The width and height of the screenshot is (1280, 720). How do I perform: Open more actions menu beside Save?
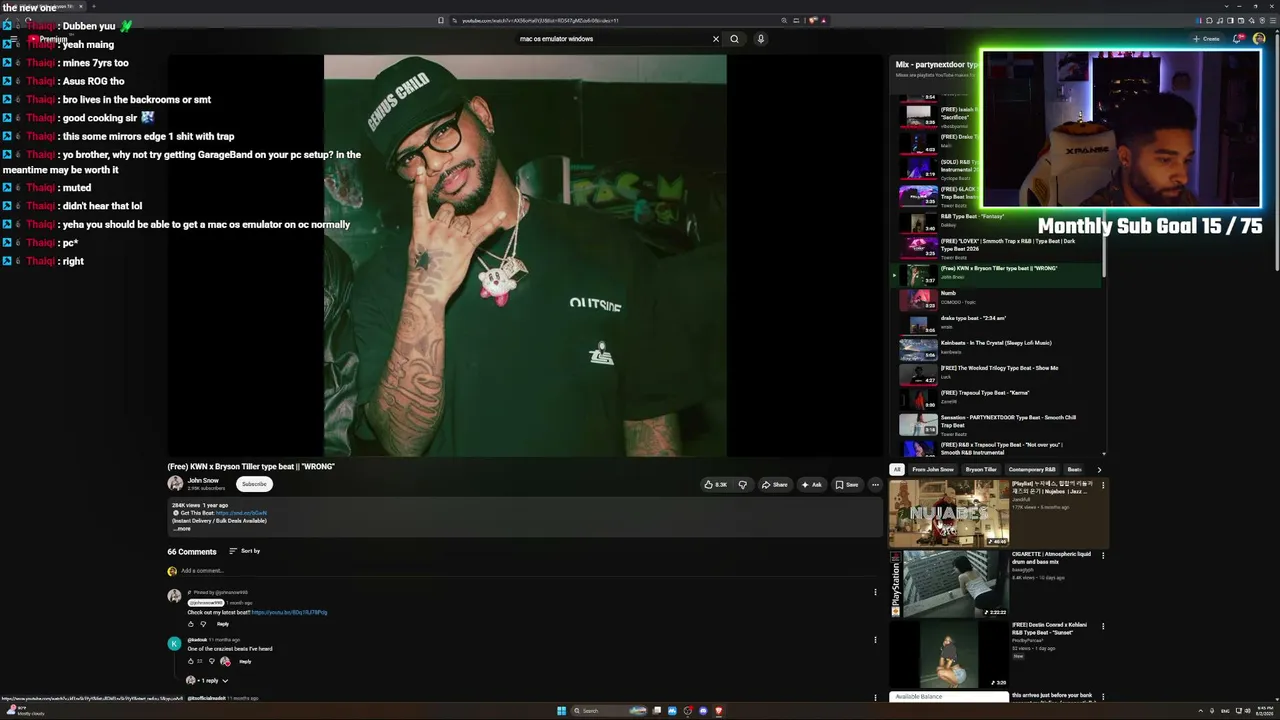click(875, 485)
